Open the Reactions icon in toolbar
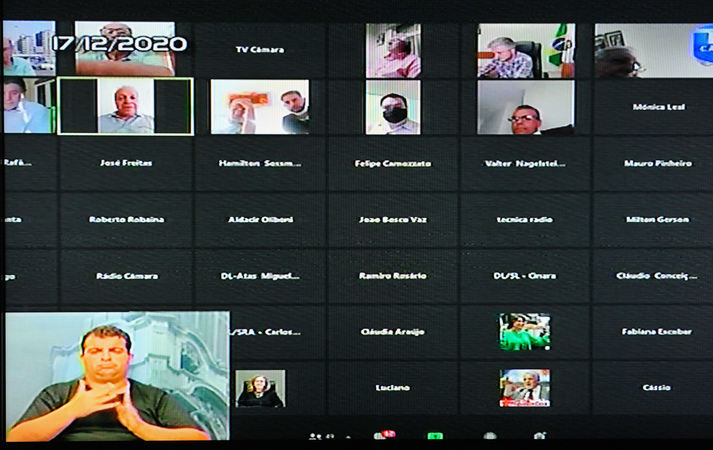This screenshot has height=450, width=713. coord(540,436)
